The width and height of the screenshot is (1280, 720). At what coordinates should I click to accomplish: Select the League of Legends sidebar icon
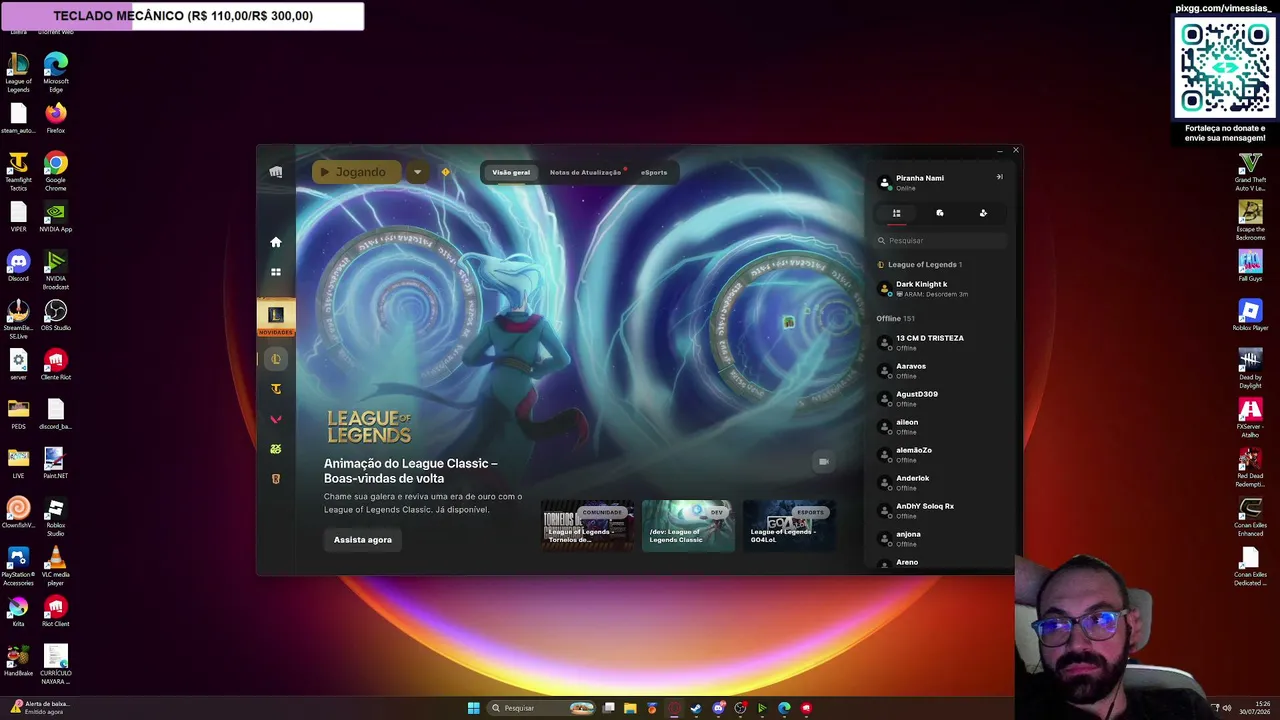tap(276, 359)
